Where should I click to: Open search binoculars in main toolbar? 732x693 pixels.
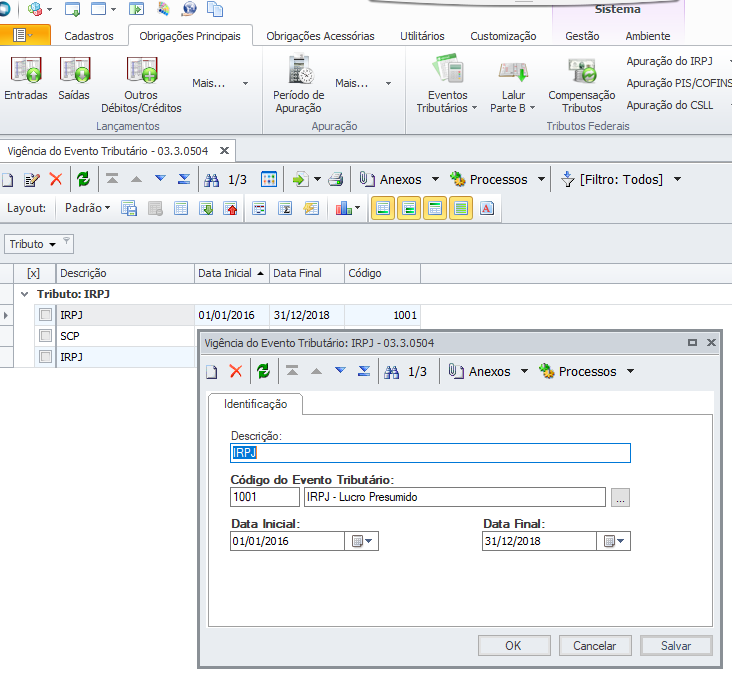click(211, 180)
